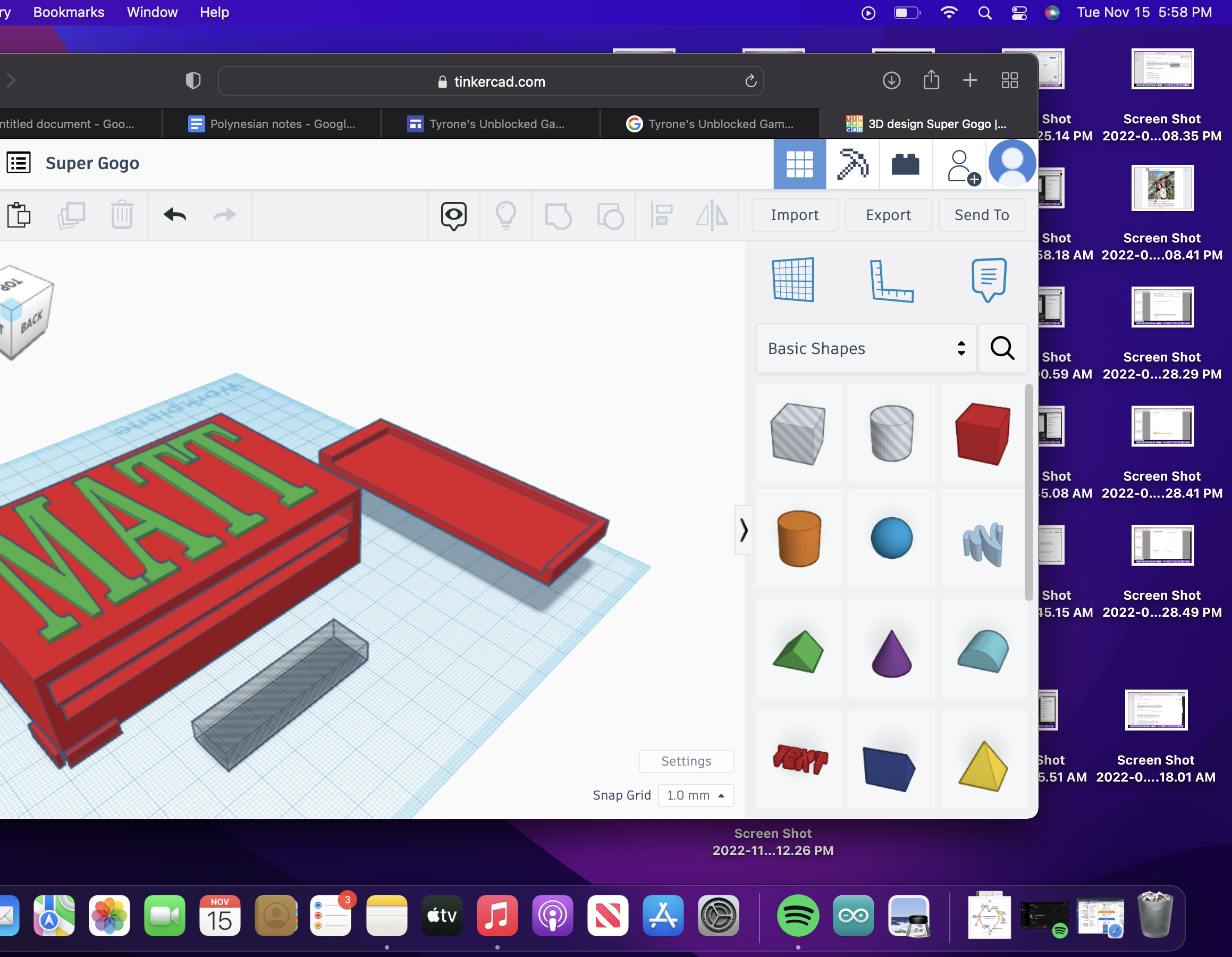Open macOS Control Center toggles
This screenshot has height=957, width=1232.
pyautogui.click(x=1019, y=12)
